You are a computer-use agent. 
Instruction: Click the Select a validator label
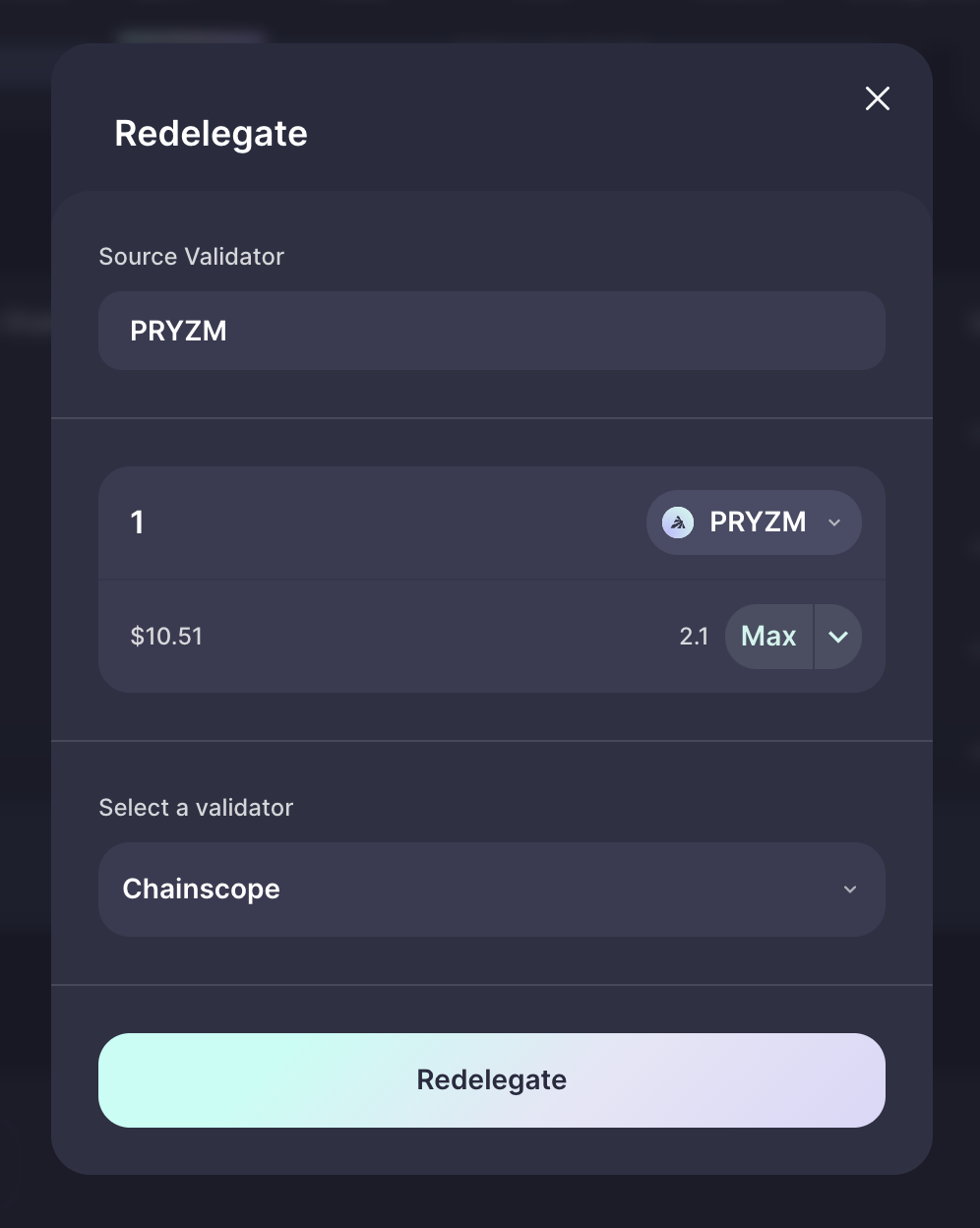(x=196, y=808)
